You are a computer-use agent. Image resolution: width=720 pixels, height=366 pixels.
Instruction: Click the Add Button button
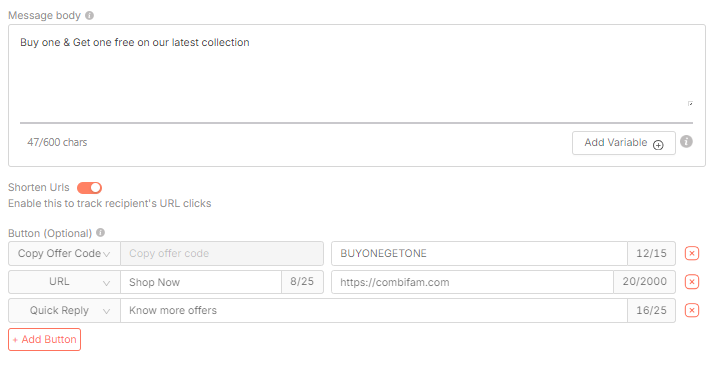pos(45,339)
